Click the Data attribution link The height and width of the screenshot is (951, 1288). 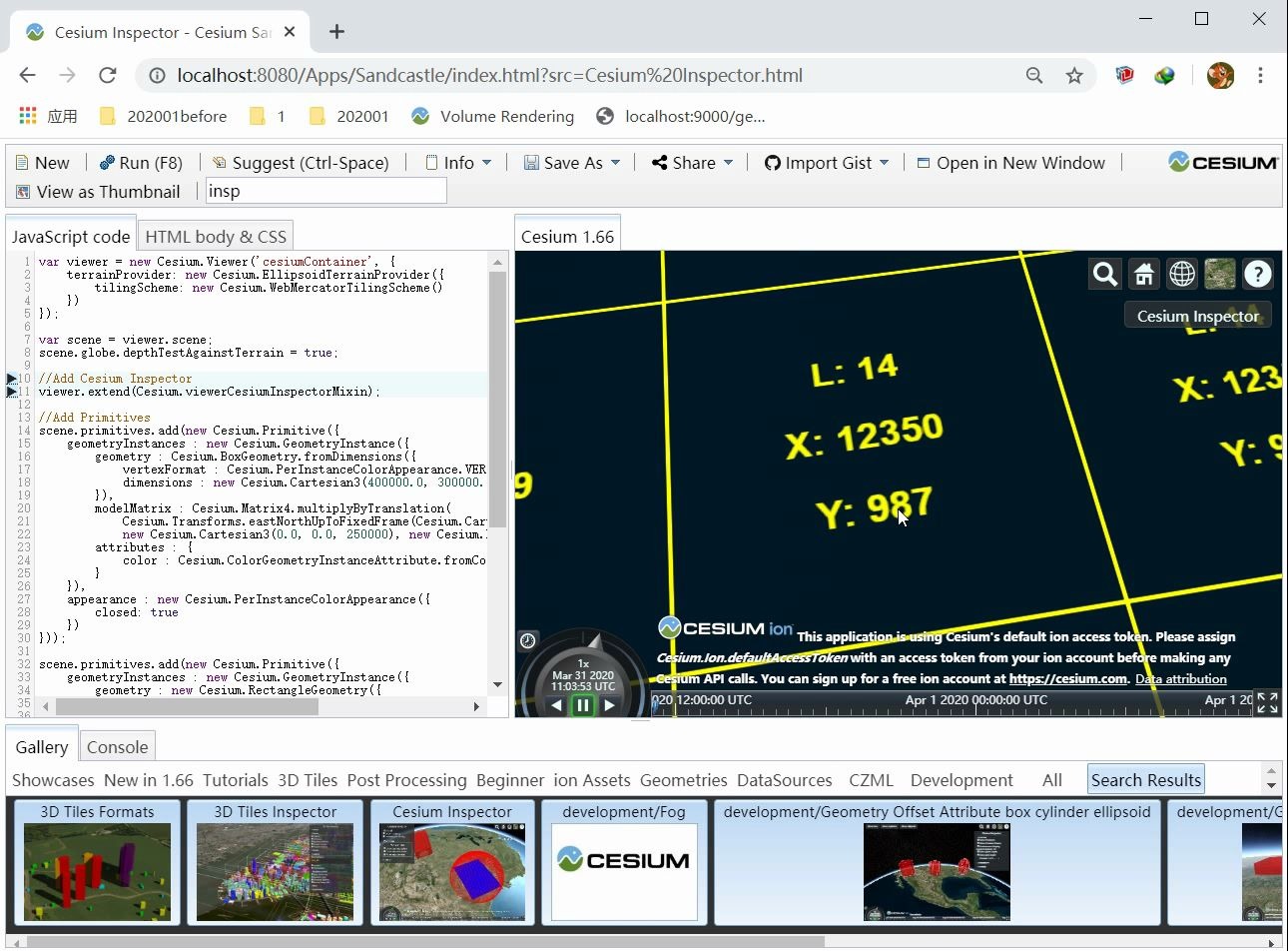[x=1181, y=679]
